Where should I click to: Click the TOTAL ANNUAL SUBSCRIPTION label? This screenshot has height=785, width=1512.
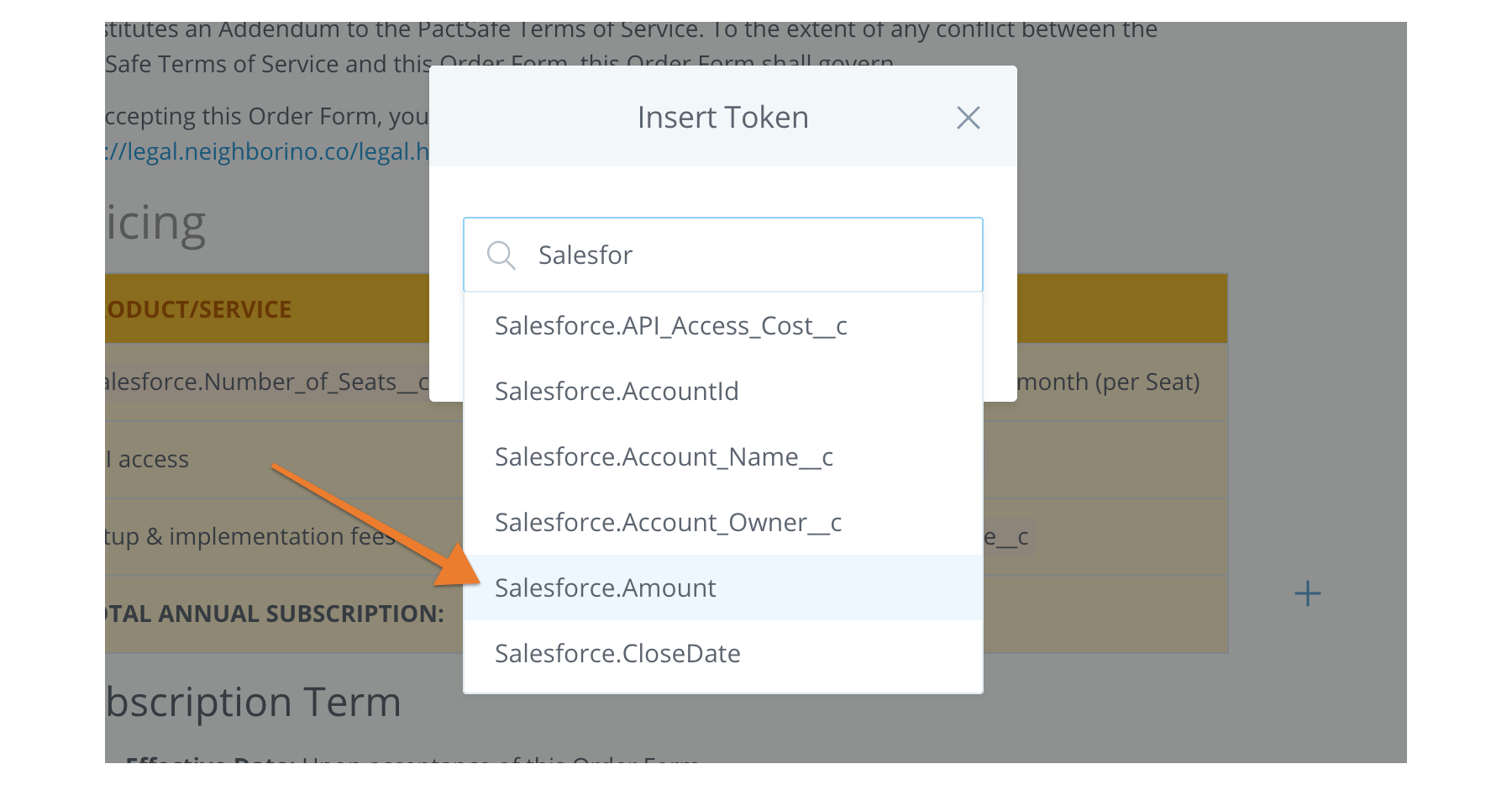tap(276, 614)
